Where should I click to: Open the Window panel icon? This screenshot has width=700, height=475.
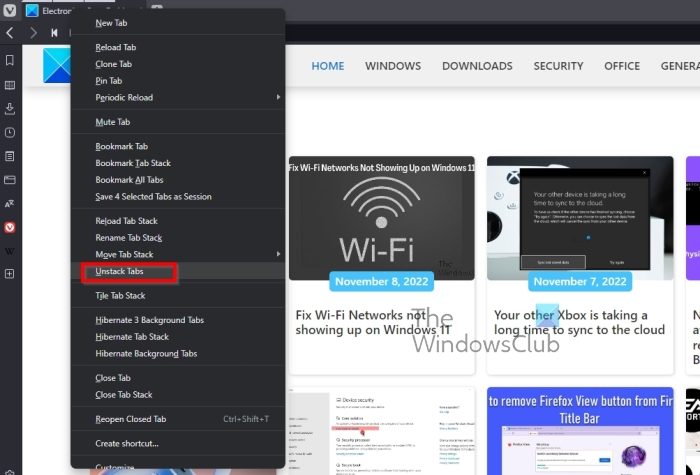[9, 180]
